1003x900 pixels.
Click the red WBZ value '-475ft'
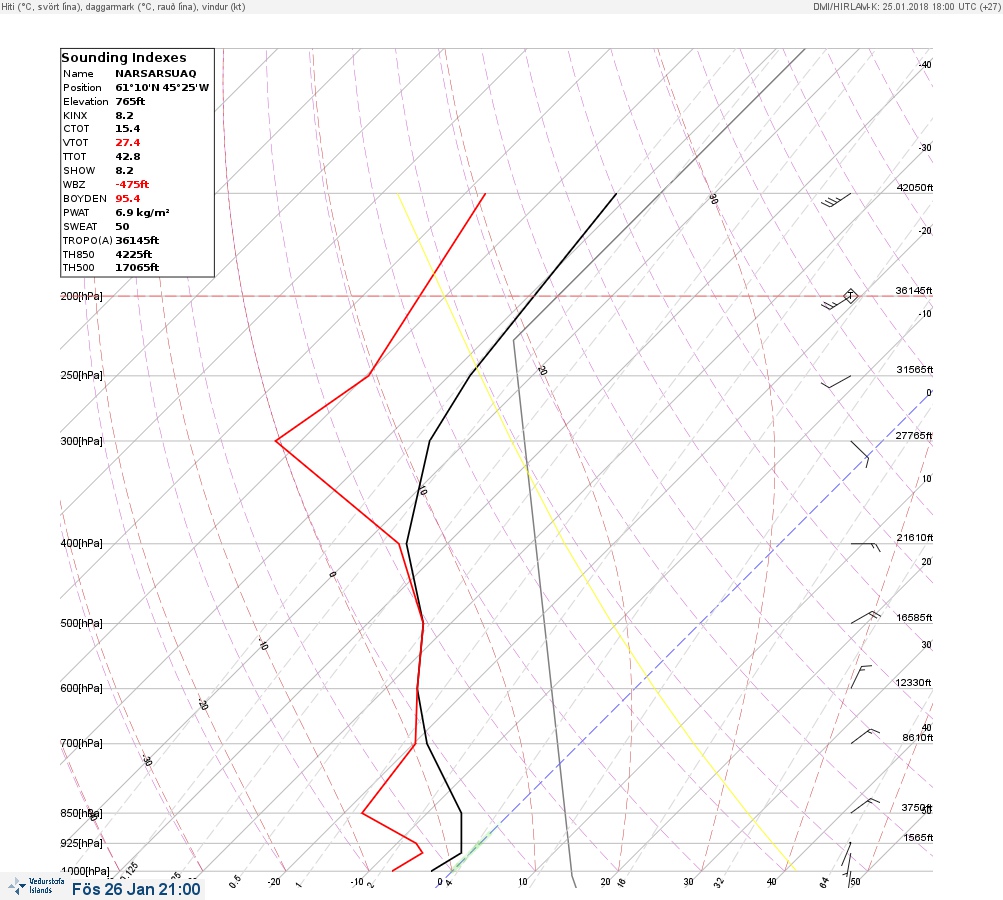tap(132, 184)
